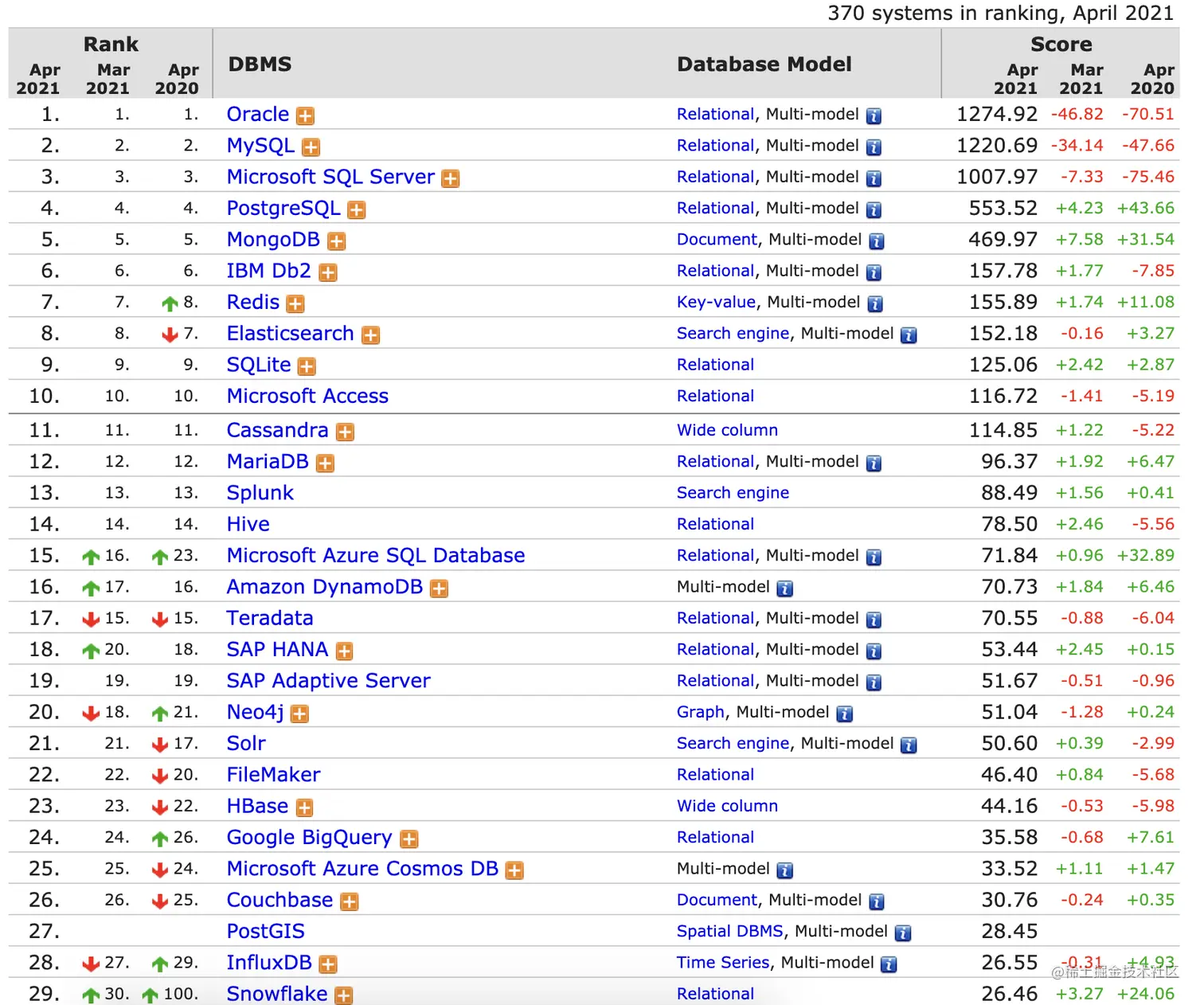Click MySQL's score value 1220.69
1204x1005 pixels.
point(997,146)
